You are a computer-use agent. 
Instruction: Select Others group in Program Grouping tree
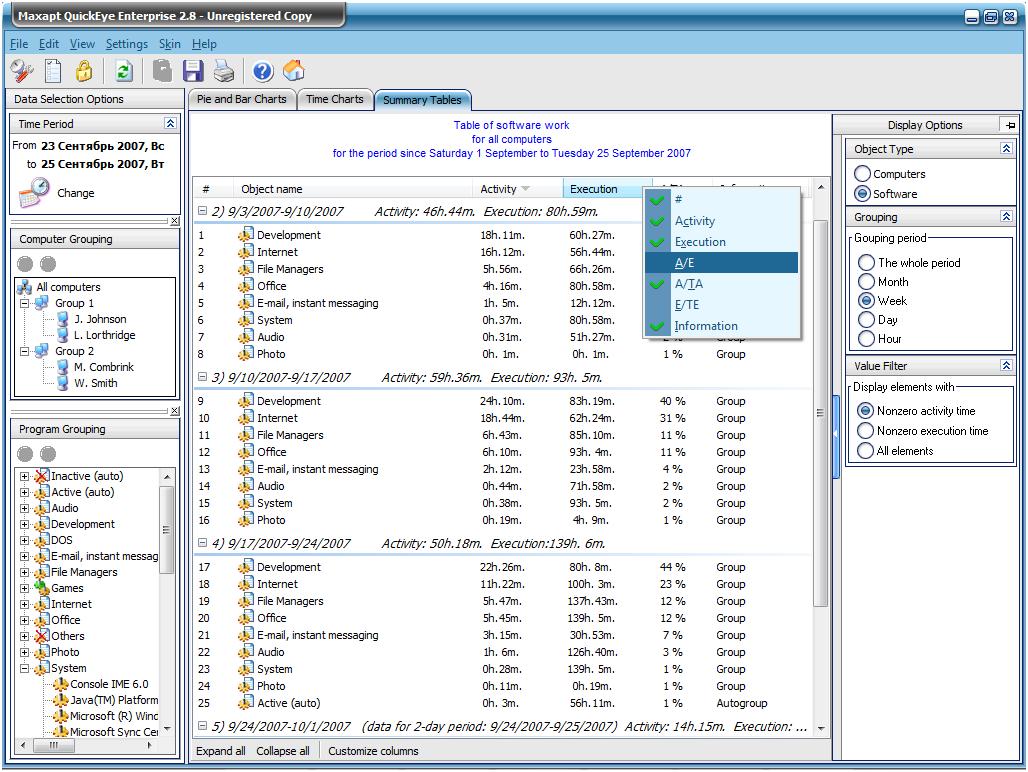(68, 636)
